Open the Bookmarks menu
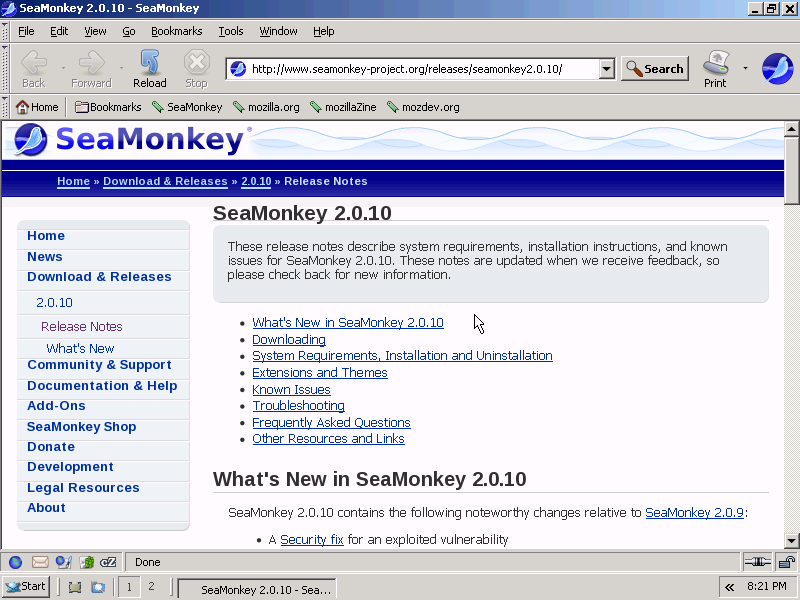This screenshot has width=800, height=600. (176, 31)
